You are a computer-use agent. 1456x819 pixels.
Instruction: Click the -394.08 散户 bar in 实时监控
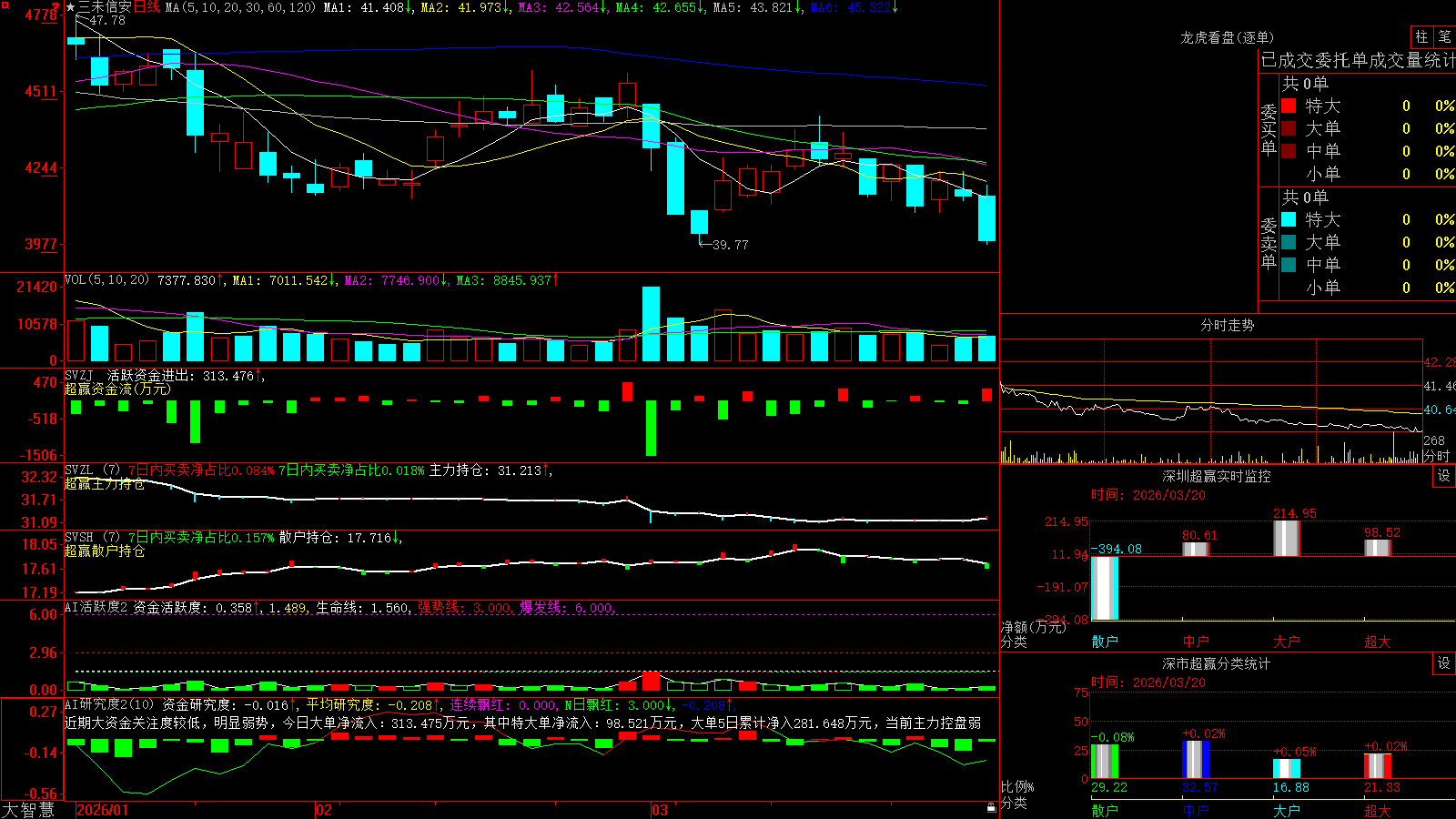(x=1105, y=588)
